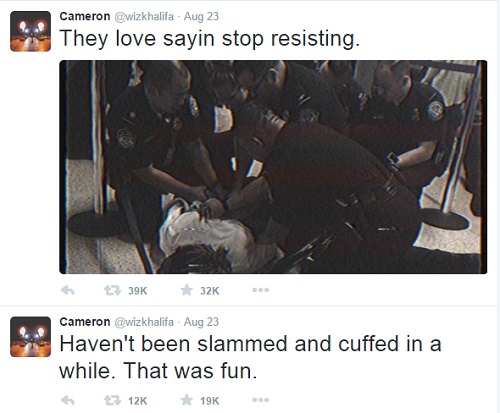Viewport: 500px width, 413px height.
Task: Open Cameron's name link in first tweet
Action: (85, 16)
